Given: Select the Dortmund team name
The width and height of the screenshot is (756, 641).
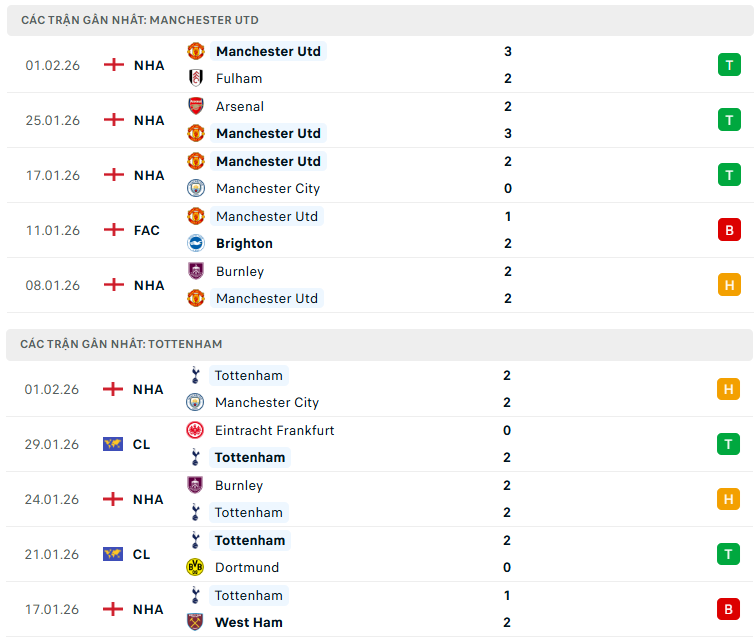Looking at the screenshot, I should point(247,567).
